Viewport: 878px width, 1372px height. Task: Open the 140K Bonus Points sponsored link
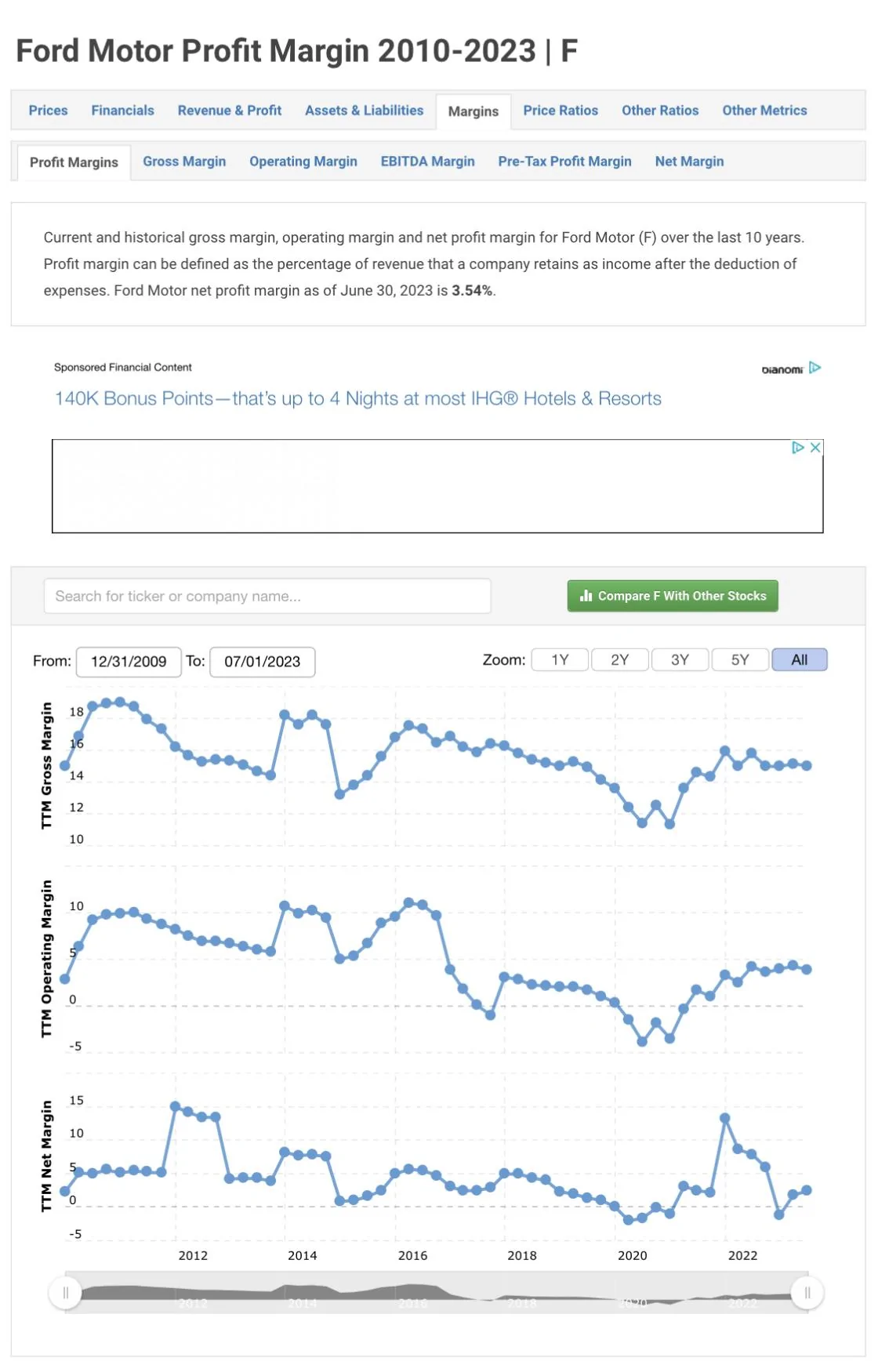click(358, 398)
